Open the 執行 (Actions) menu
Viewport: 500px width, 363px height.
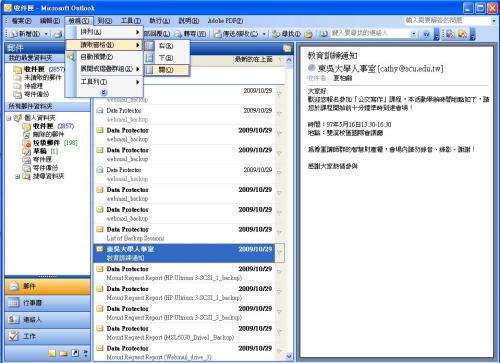159,21
